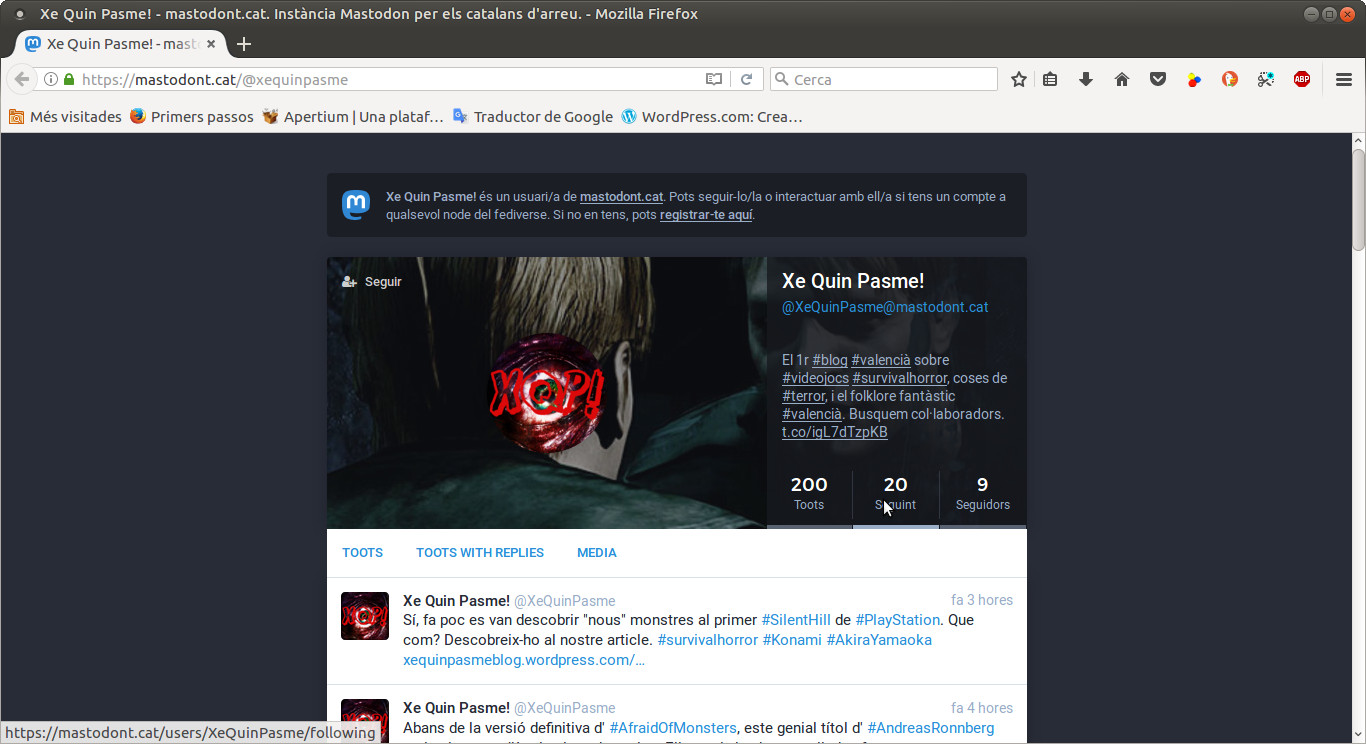The height and width of the screenshot is (744, 1366).
Task: Open a new tab with plus button
Action: 244,44
